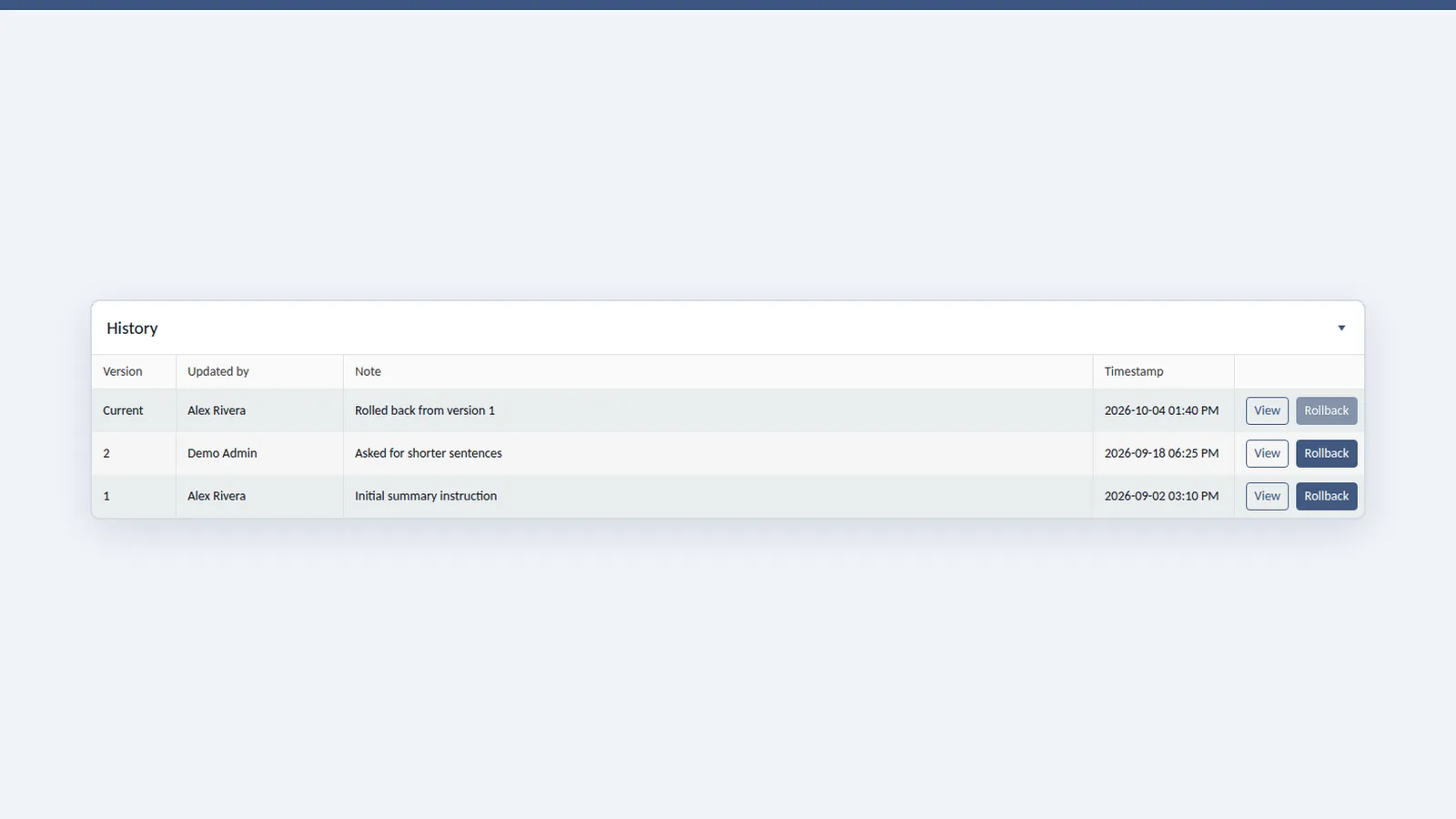Click the Version column header
Screen dimensions: 1456x819
(123, 371)
